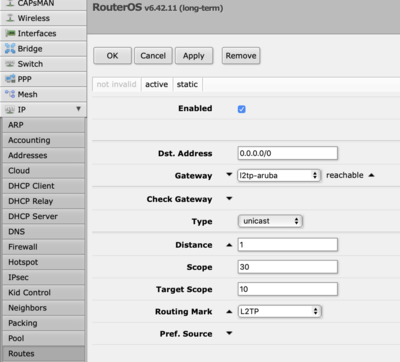Collapse the Routing Mark arrow
This screenshot has width=400, height=362.
(x=229, y=312)
